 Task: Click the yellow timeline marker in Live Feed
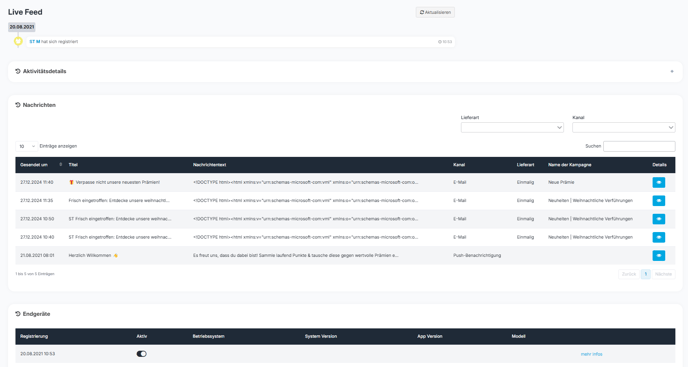pos(18,41)
